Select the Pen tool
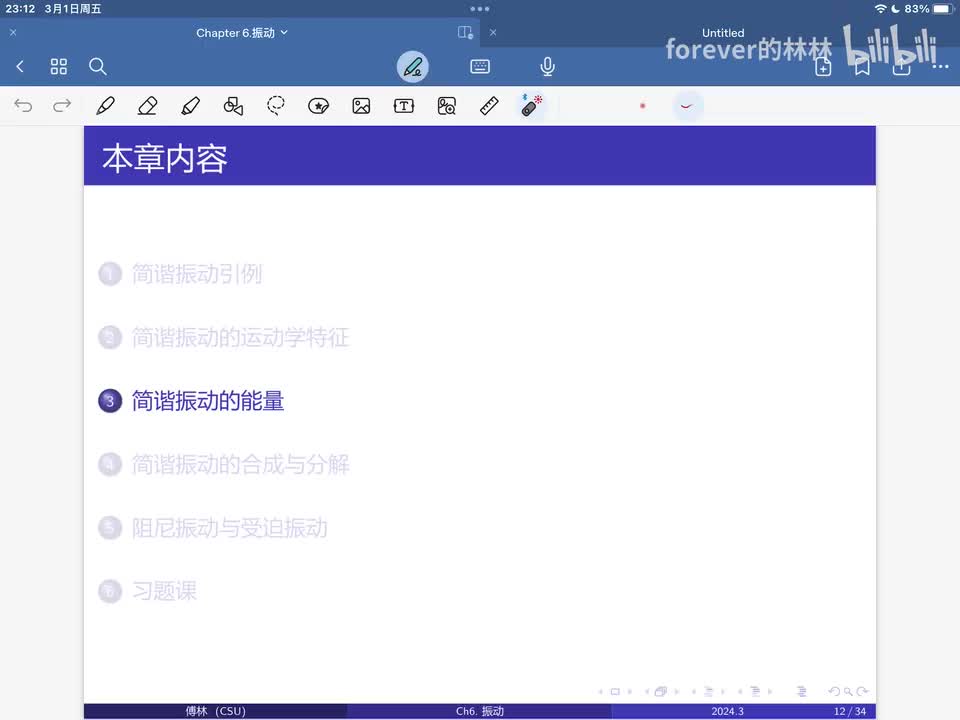960x720 pixels. tap(105, 106)
